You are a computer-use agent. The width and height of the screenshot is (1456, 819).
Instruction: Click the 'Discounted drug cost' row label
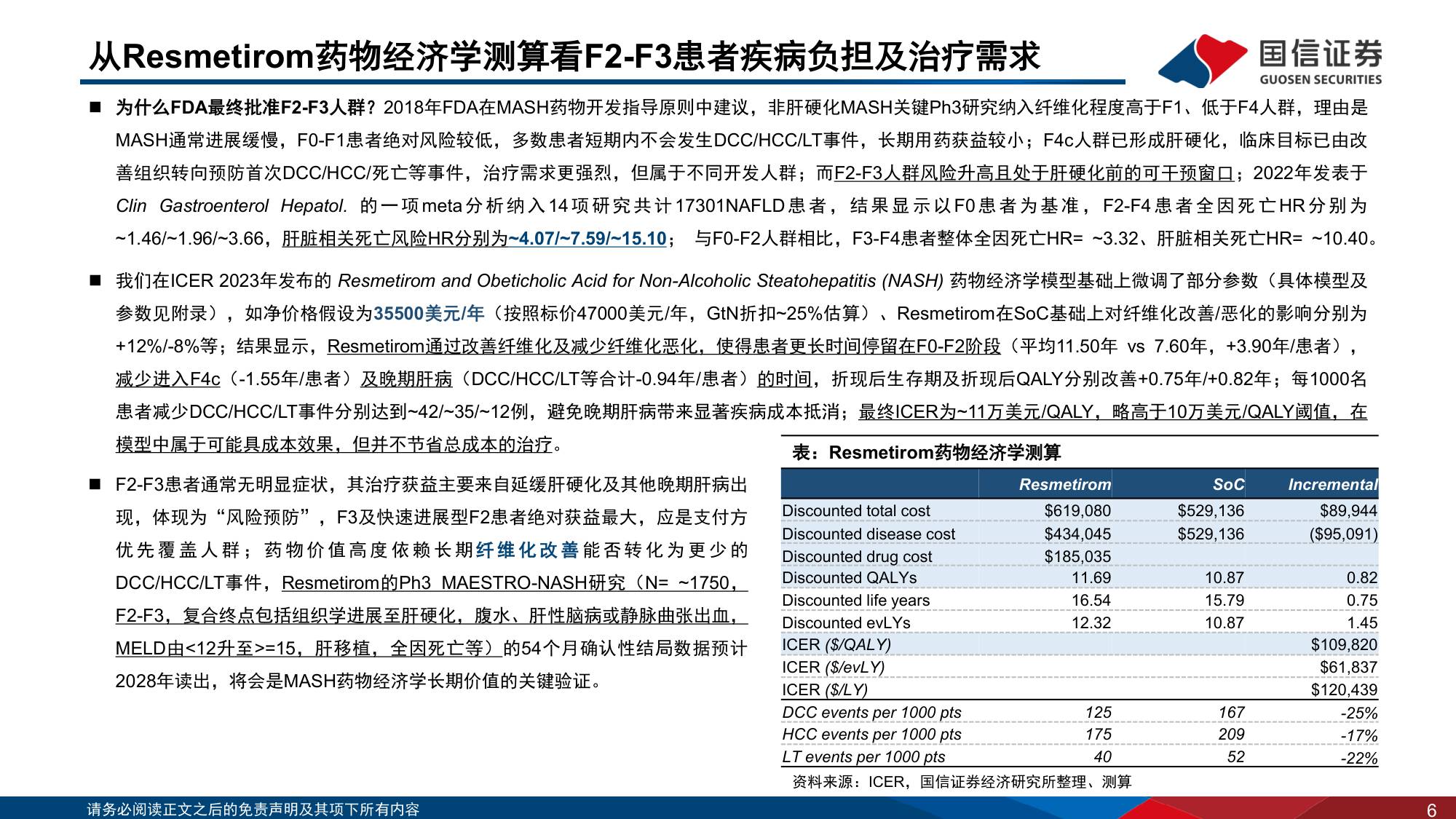857,557
